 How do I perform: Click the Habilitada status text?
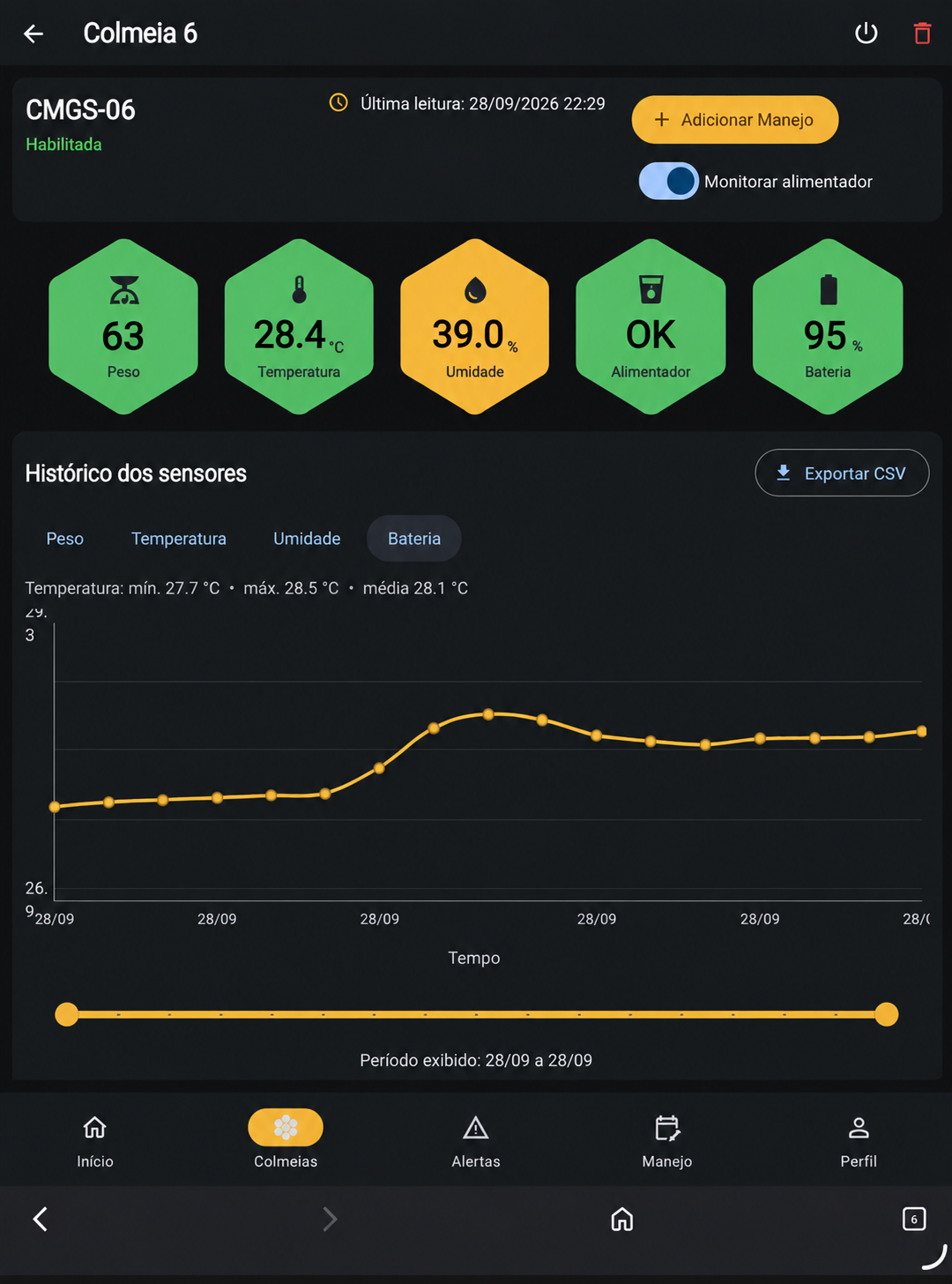tap(63, 144)
